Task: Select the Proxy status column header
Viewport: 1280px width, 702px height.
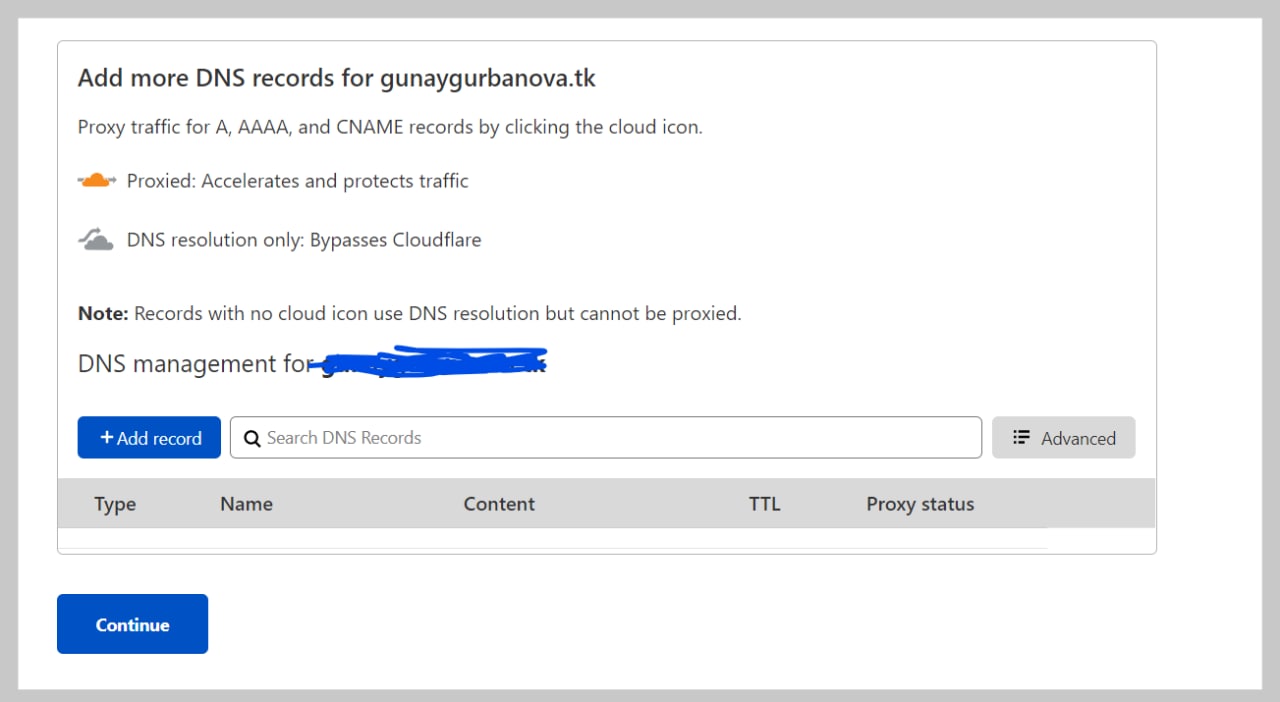Action: [x=920, y=504]
